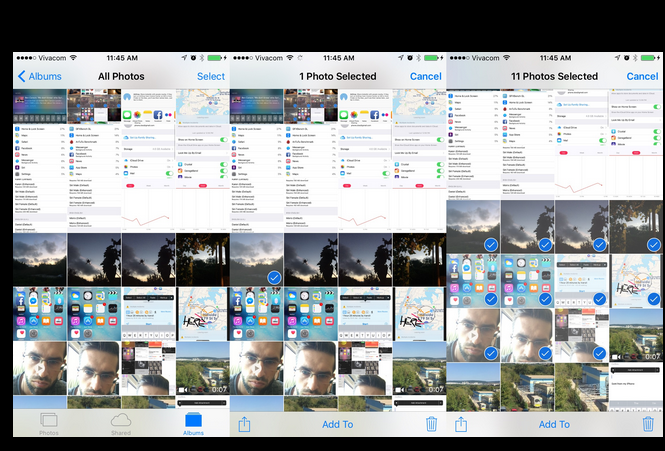Tap the share icon on 1 Photo Selected screen
The height and width of the screenshot is (451, 665).
[244, 424]
